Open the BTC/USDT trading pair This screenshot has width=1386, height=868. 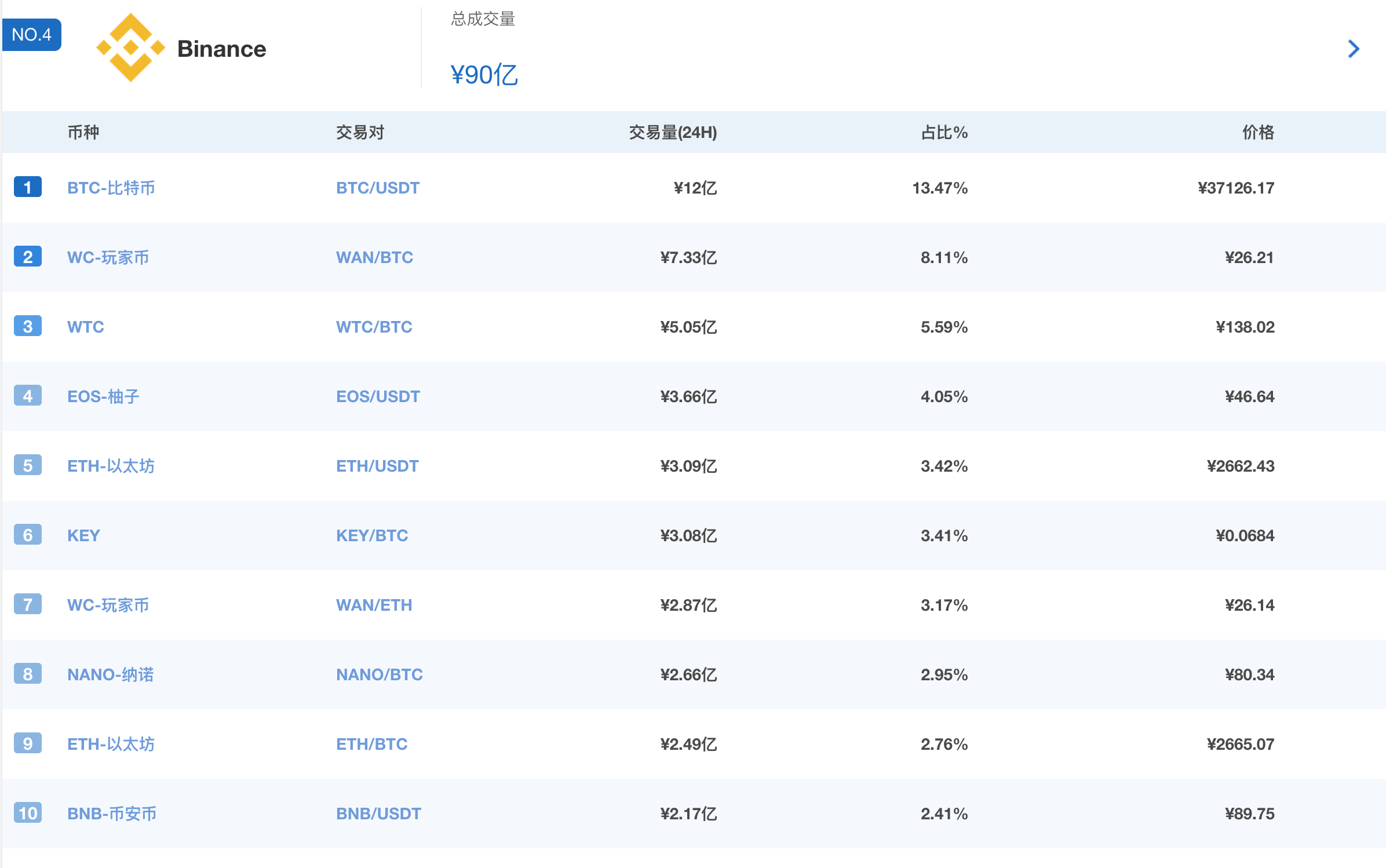click(377, 188)
